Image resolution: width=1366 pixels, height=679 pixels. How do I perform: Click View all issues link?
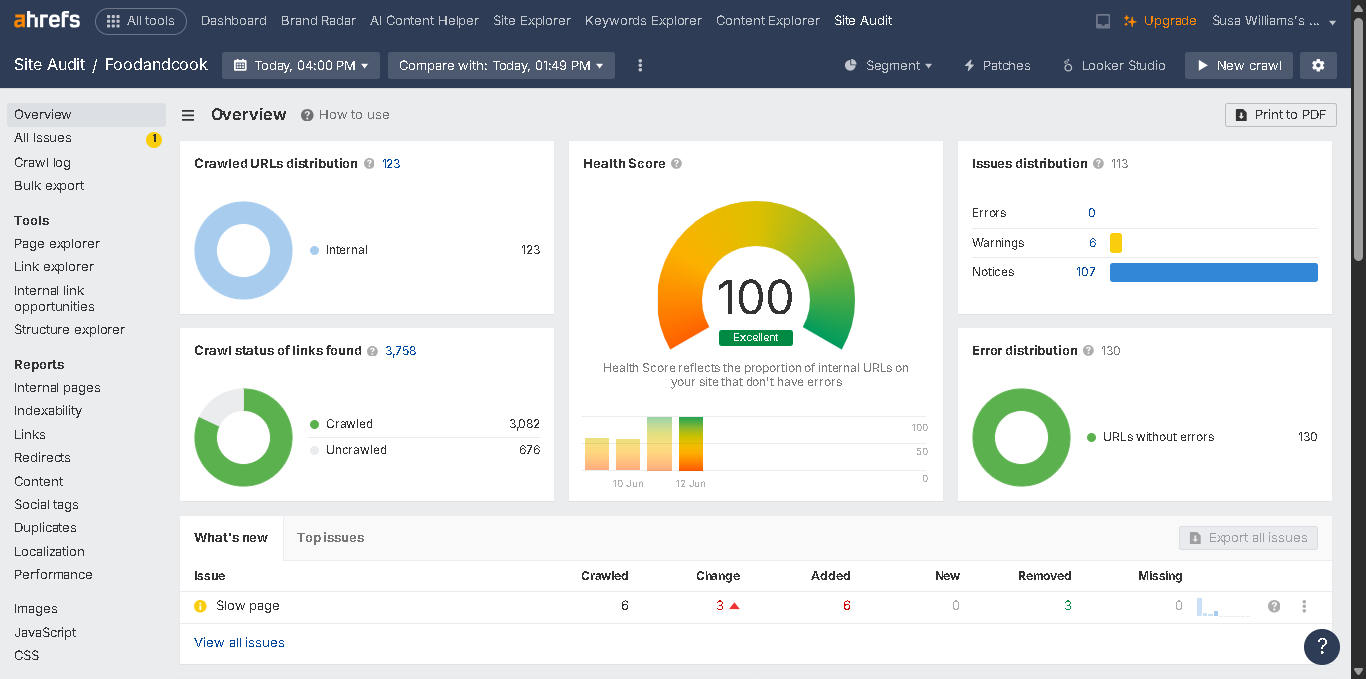(239, 643)
